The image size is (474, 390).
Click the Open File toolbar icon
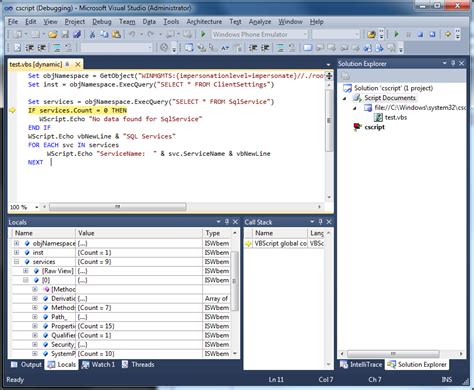[x=52, y=34]
